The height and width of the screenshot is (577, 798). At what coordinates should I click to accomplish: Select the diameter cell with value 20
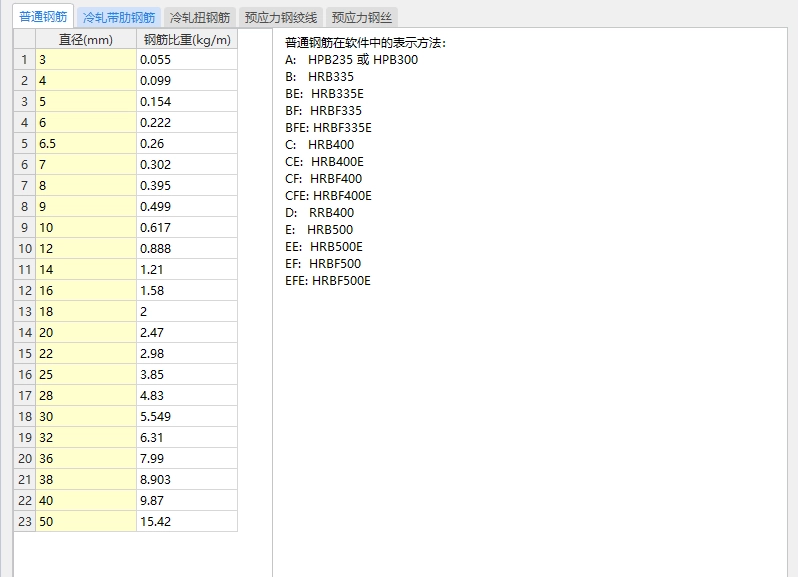tap(86, 332)
